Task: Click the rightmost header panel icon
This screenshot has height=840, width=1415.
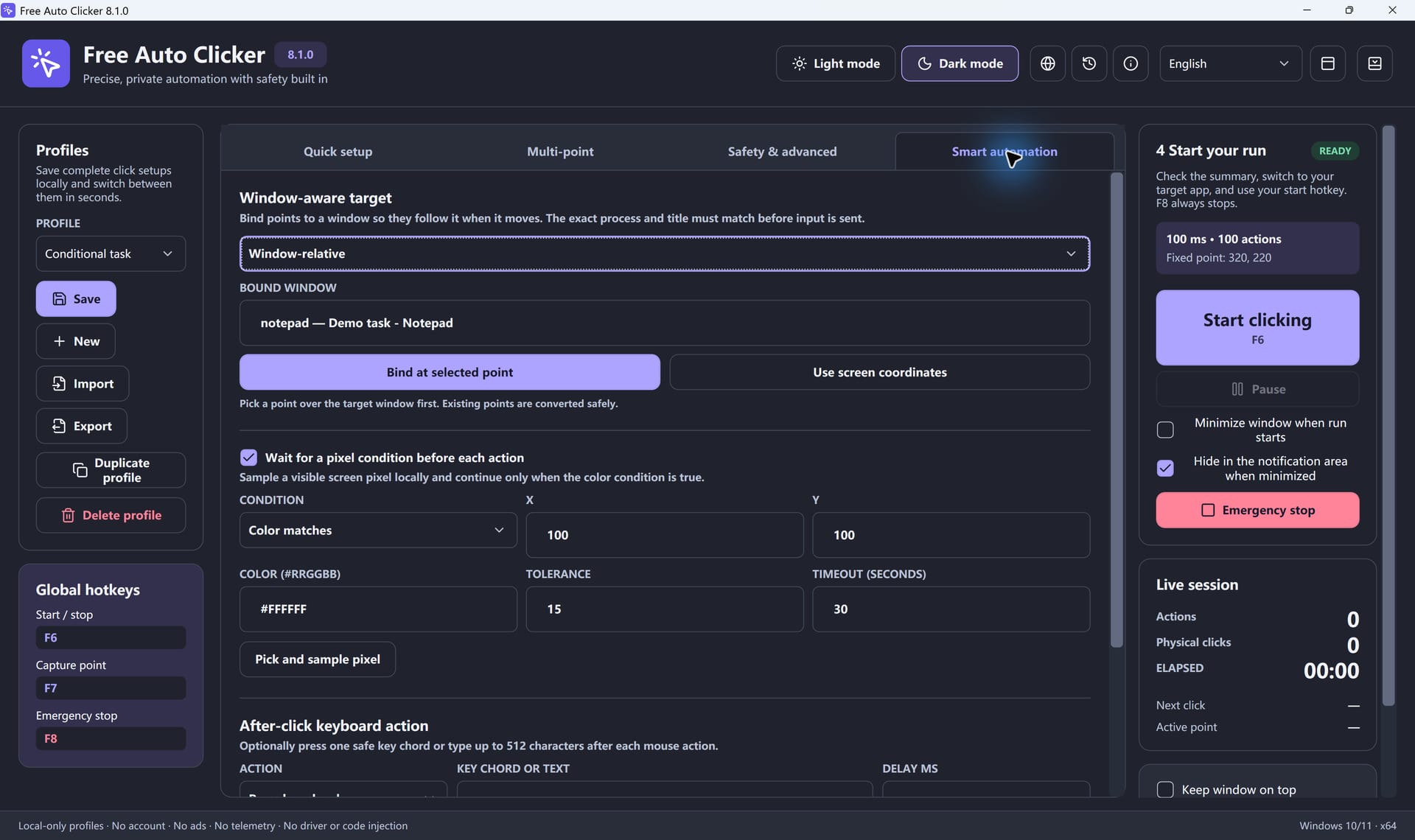Action: [x=1374, y=63]
